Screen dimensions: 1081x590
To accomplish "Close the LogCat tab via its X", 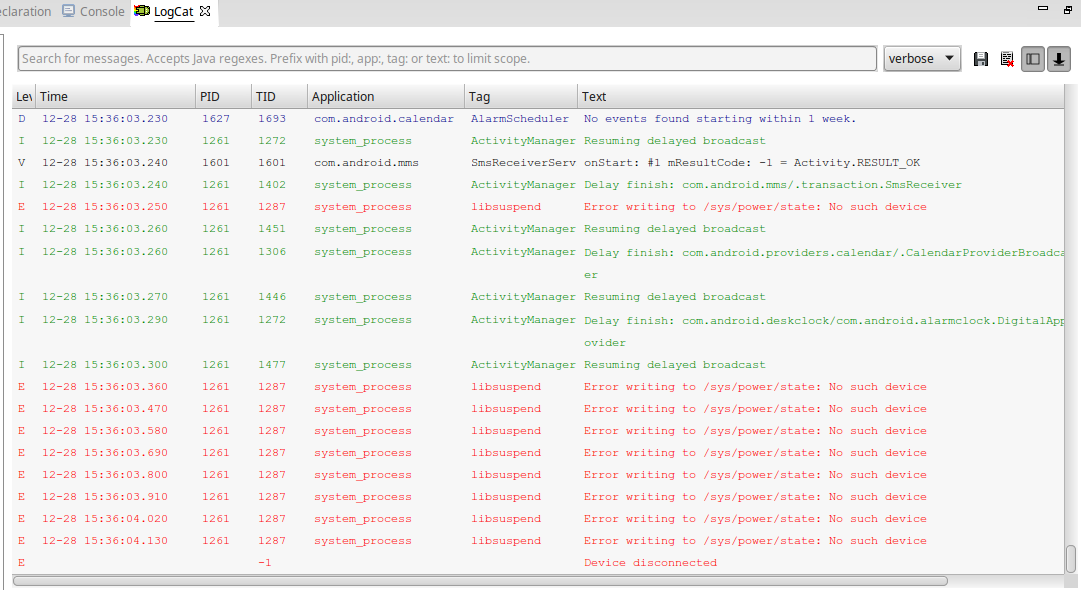I will click(205, 12).
